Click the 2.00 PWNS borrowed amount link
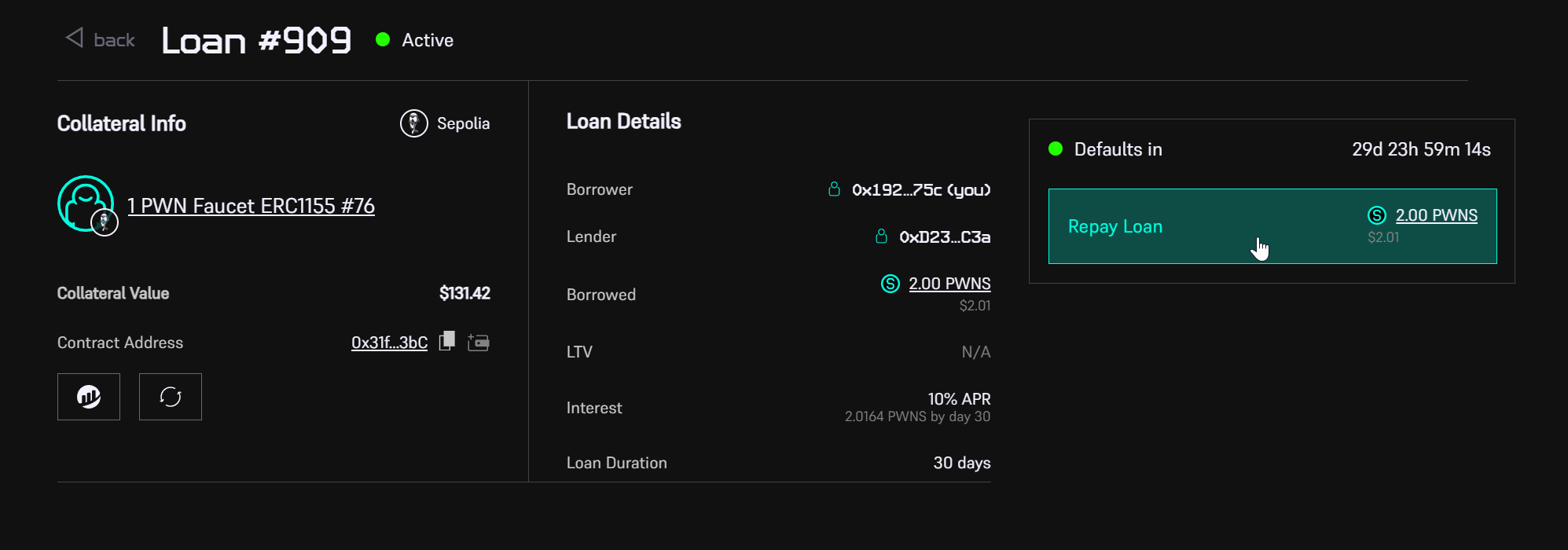This screenshot has height=550, width=1568. point(949,284)
